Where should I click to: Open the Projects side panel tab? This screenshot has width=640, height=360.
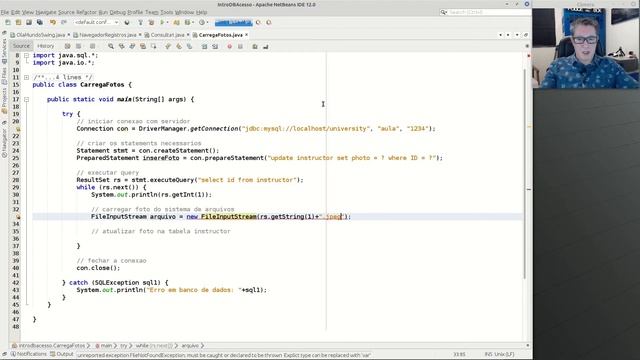pyautogui.click(x=4, y=100)
